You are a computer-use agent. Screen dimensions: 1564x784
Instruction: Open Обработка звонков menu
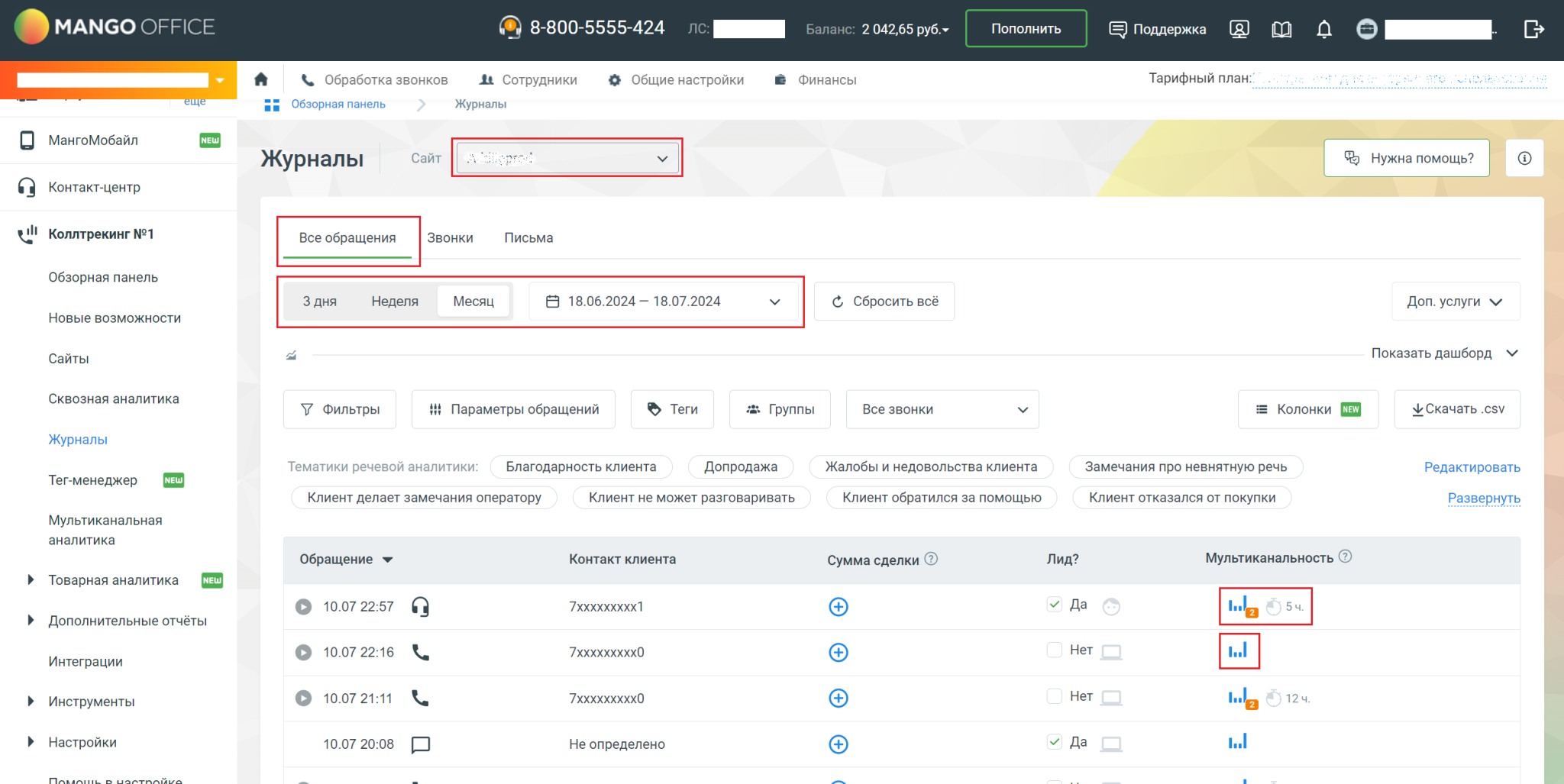click(x=374, y=80)
